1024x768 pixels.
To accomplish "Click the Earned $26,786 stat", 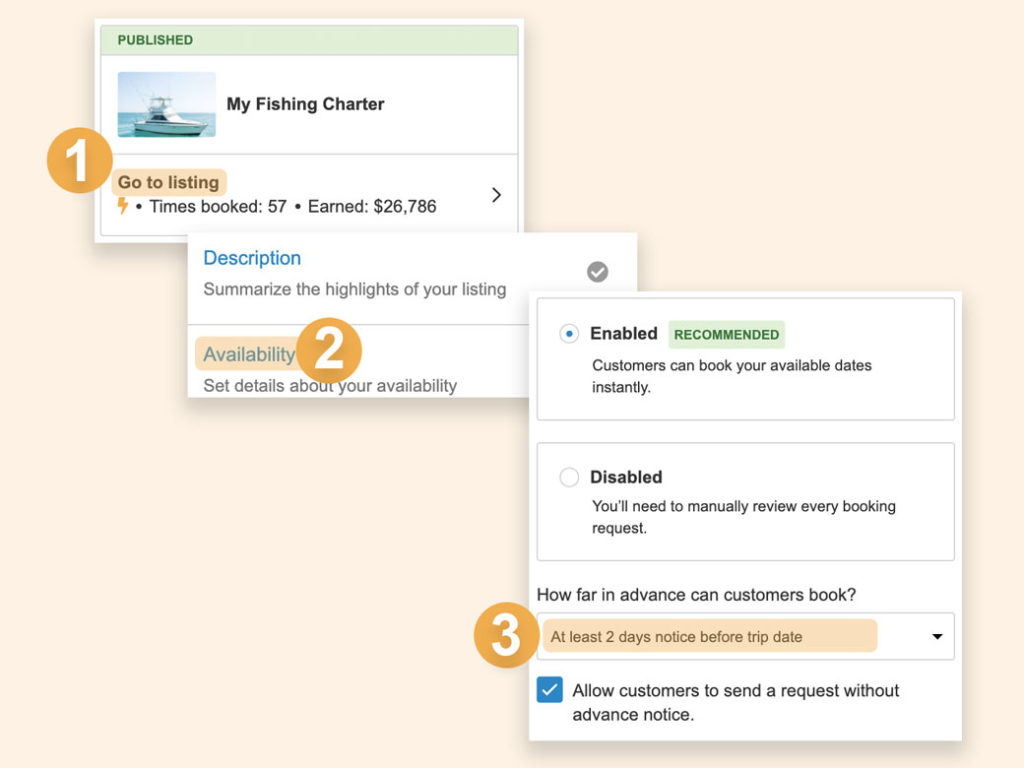I will click(x=372, y=207).
